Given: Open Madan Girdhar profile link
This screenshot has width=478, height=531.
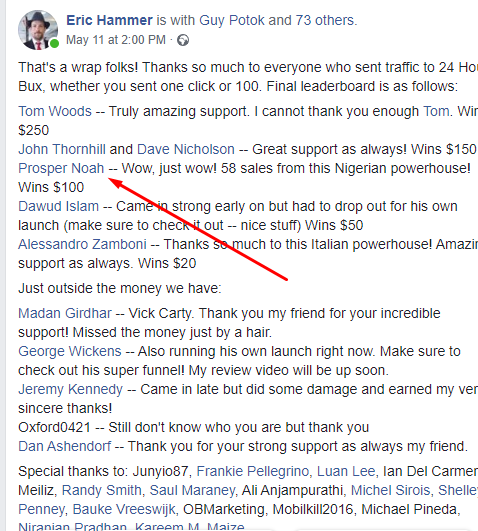Looking at the screenshot, I should pos(65,313).
